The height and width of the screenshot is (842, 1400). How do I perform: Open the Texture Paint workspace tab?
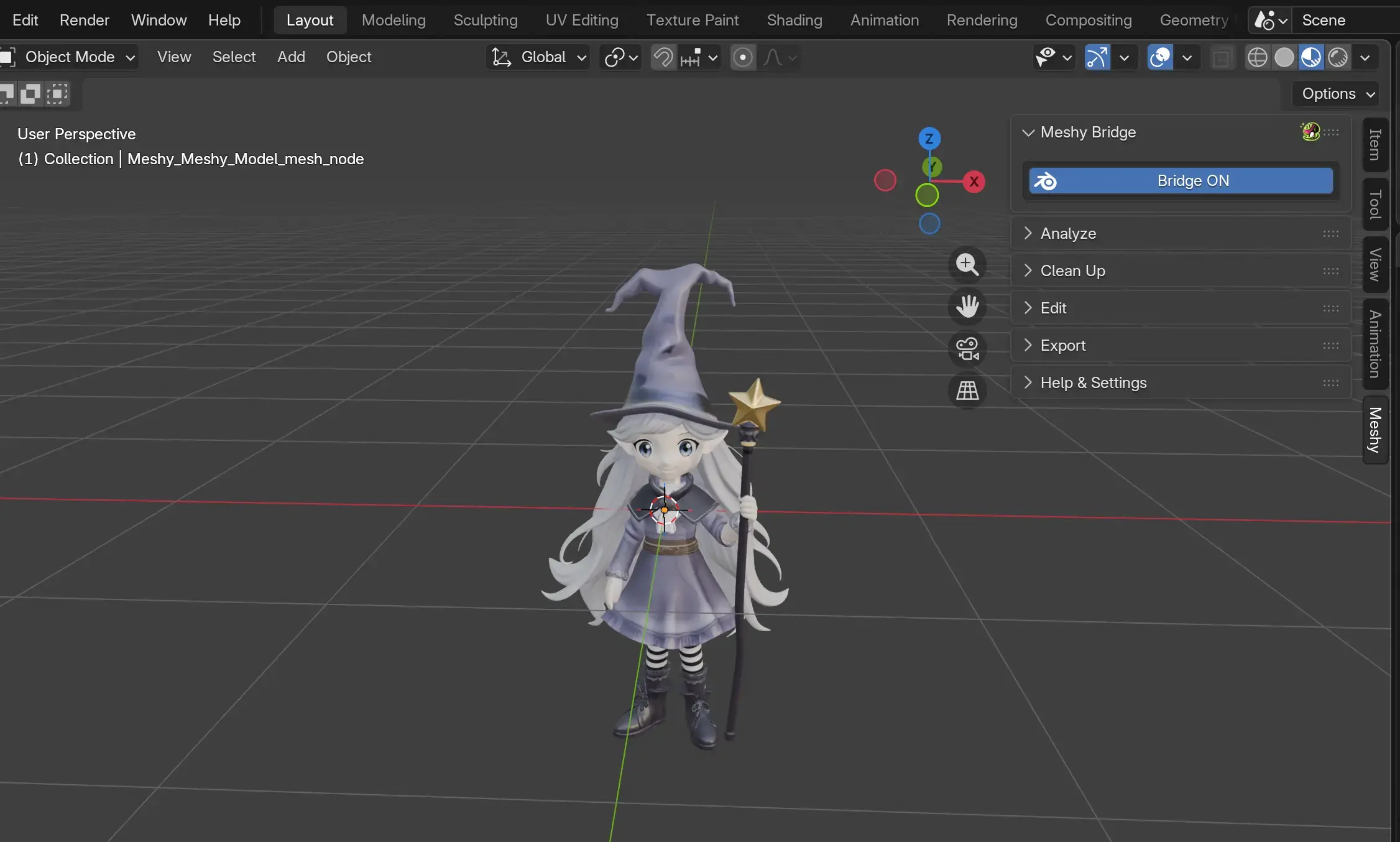click(x=693, y=21)
